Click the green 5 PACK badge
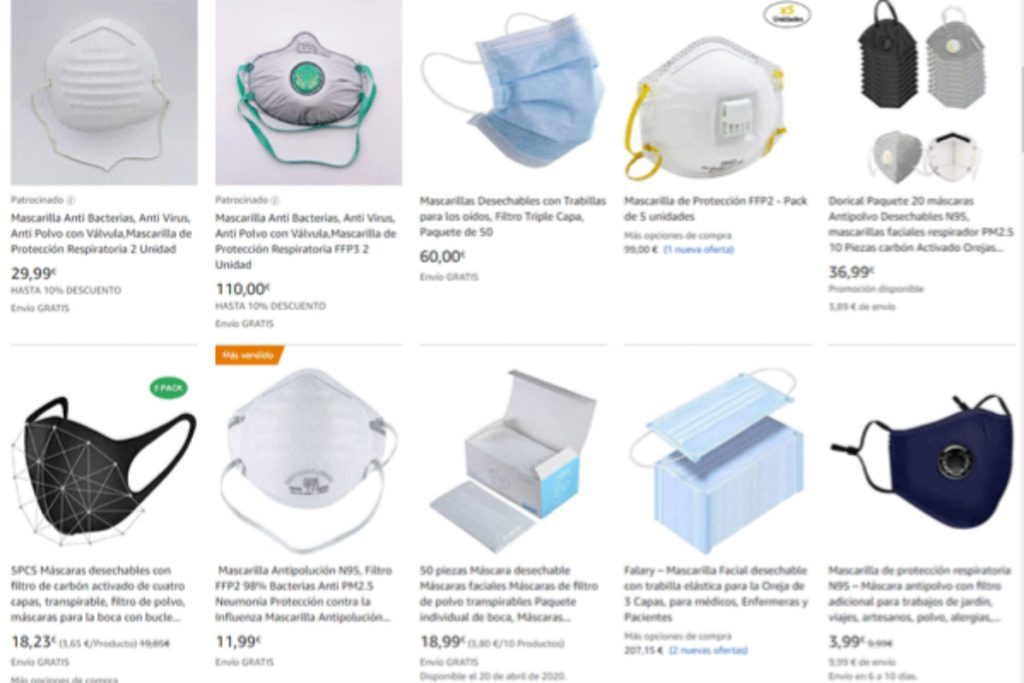This screenshot has height=683, width=1024. [168, 388]
